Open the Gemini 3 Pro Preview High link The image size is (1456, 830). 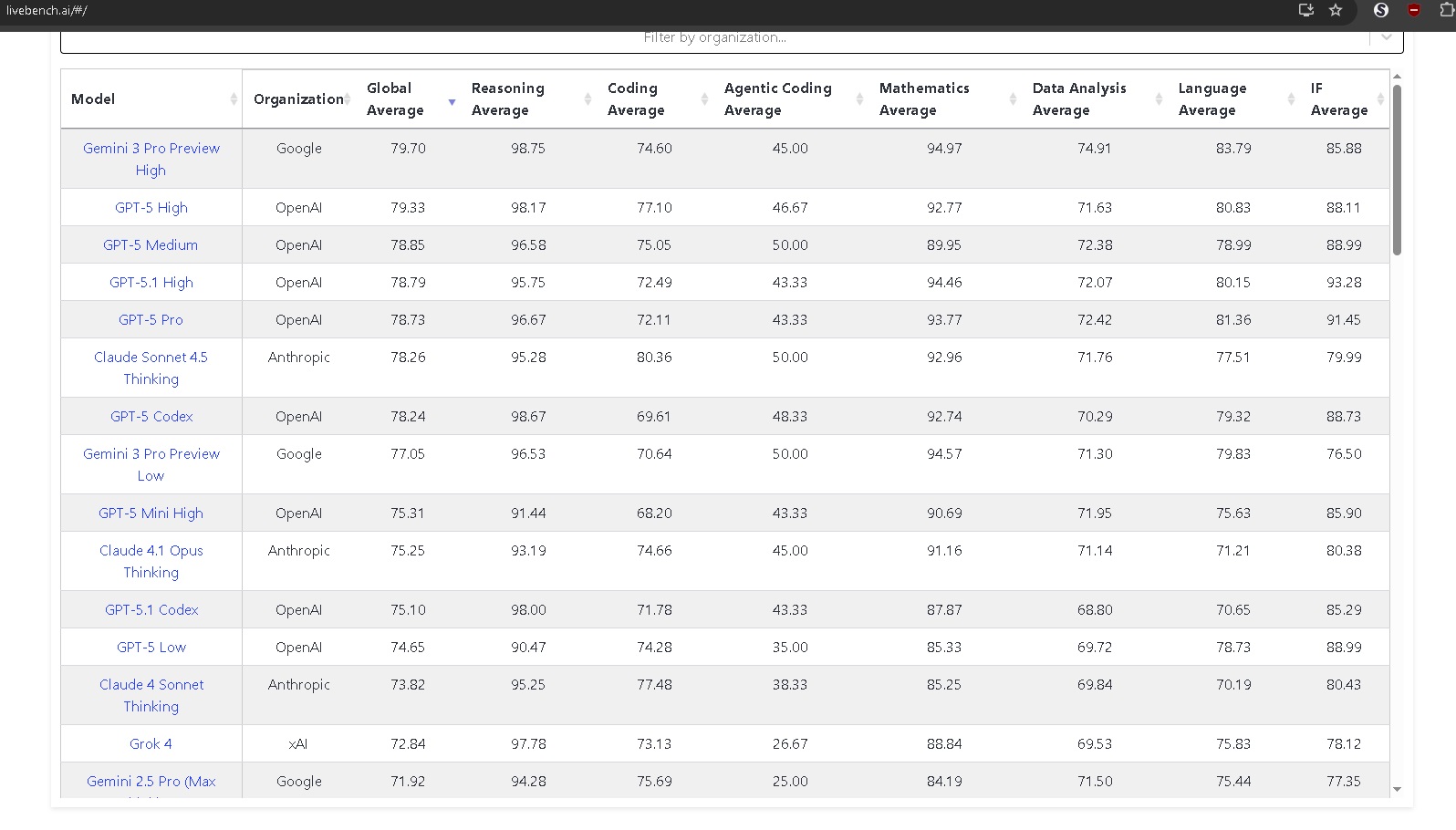point(151,159)
